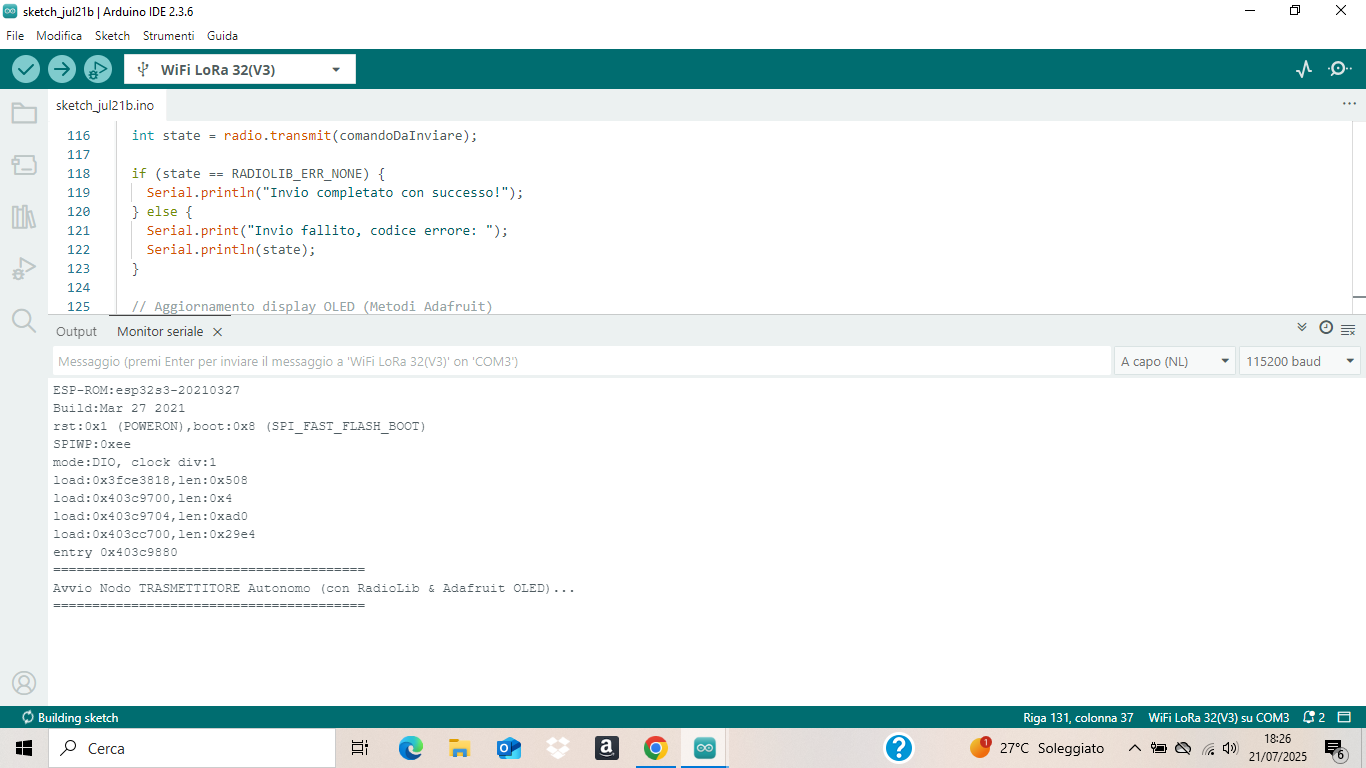1366x768 pixels.
Task: Open board selector WiFi LoRa 32(V3) dropdown
Action: click(240, 70)
